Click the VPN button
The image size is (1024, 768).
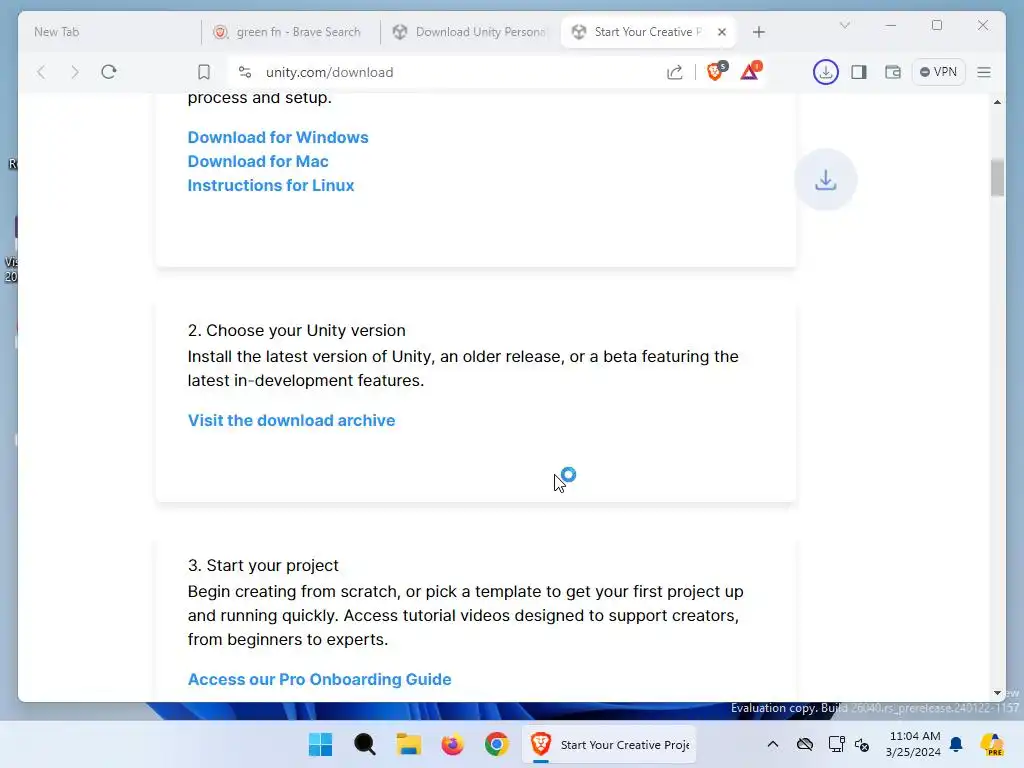point(938,72)
